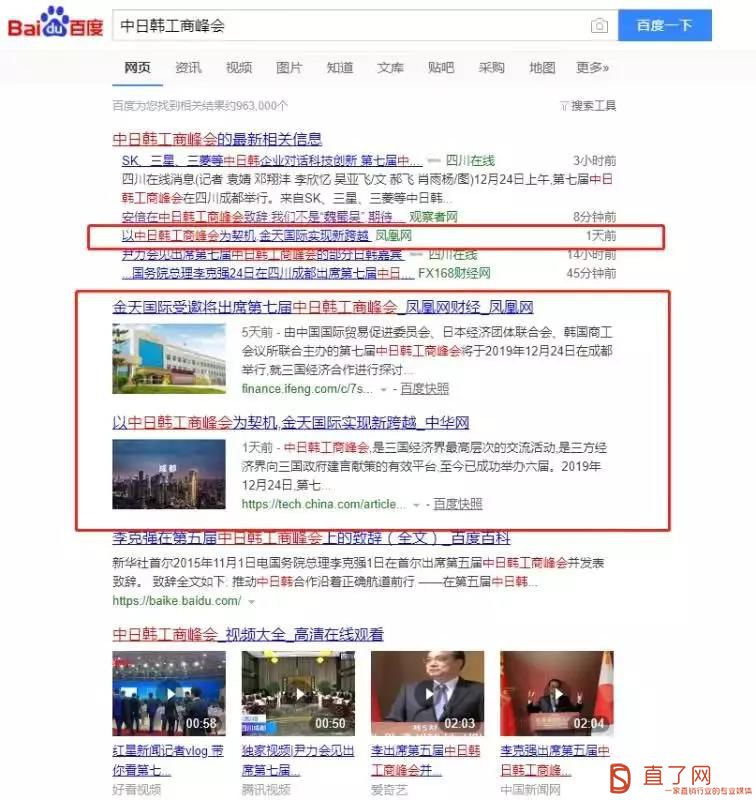Open 李出席第五届中日韩工商峰会并 title link
The image size is (756, 800).
[x=426, y=760]
